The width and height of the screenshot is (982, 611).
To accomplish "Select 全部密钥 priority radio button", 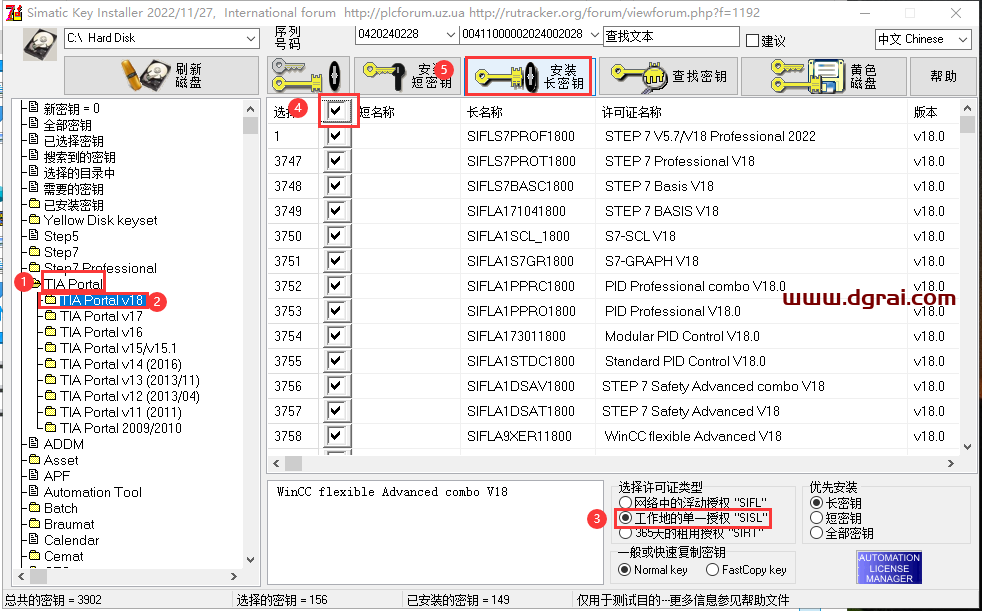I will click(x=816, y=533).
